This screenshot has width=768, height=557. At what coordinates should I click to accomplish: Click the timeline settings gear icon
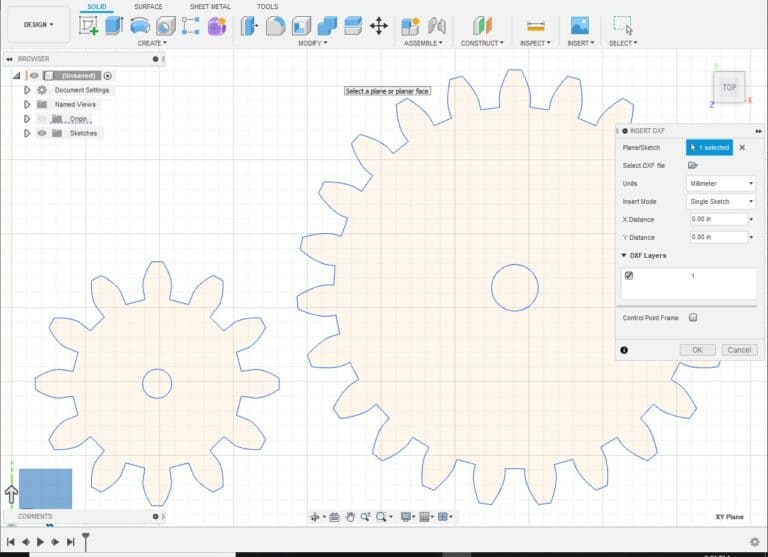coord(754,542)
